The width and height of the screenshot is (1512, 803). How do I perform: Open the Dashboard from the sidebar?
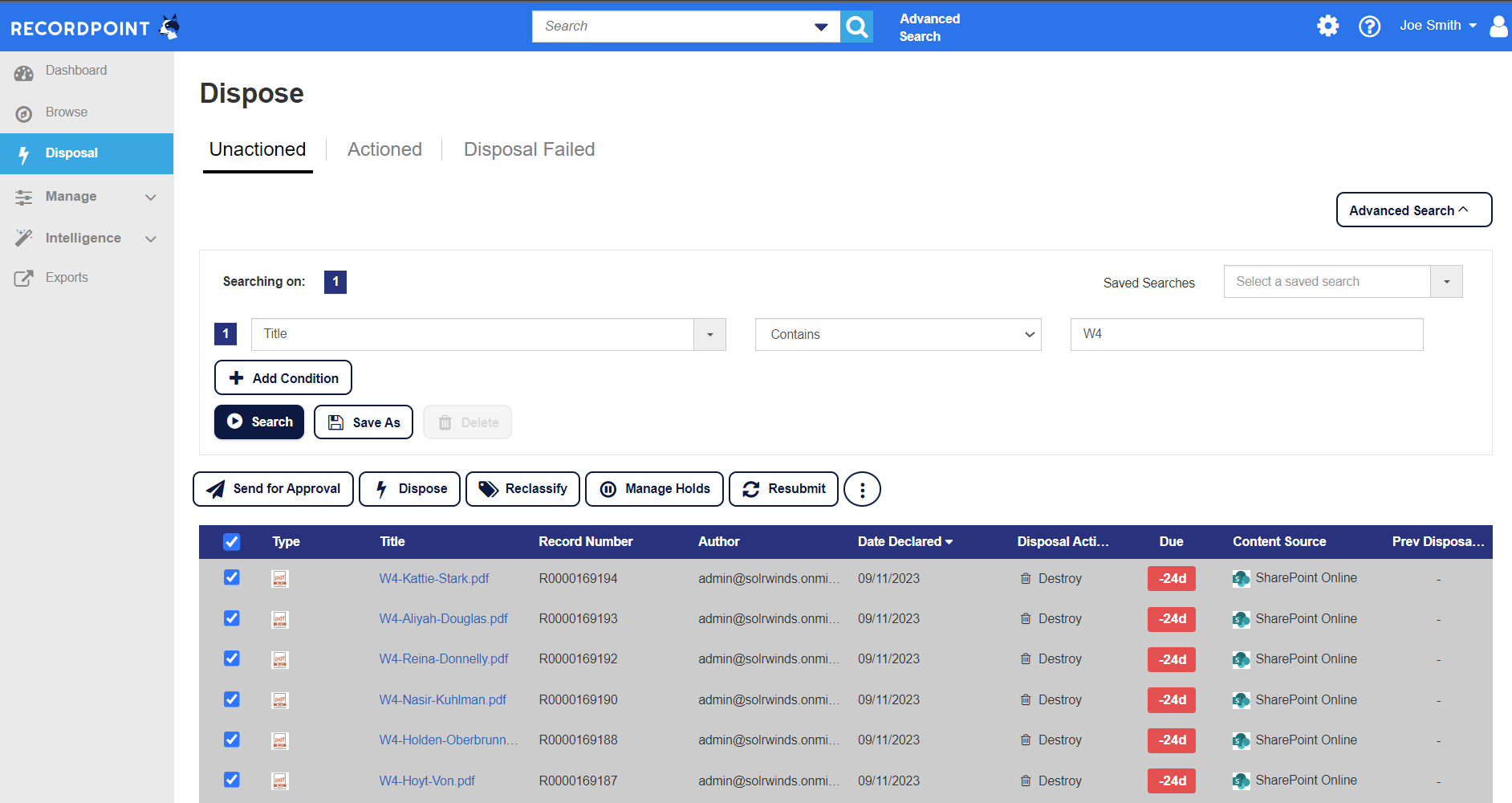76,71
